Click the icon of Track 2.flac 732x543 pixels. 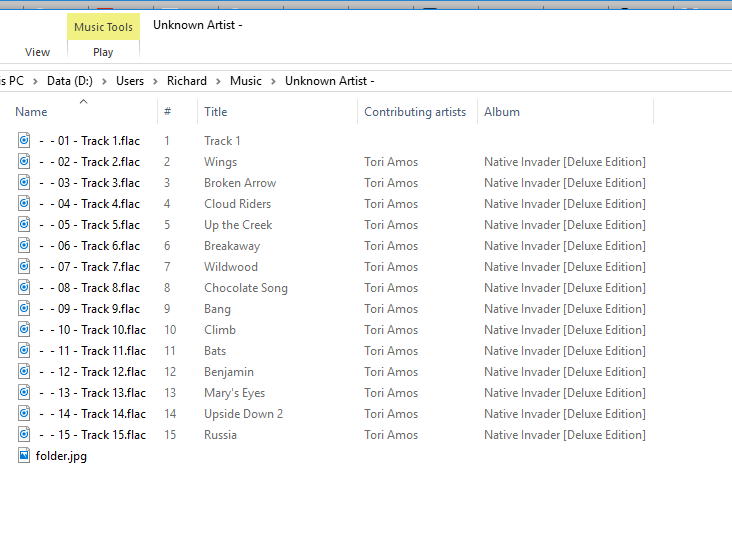click(x=25, y=162)
